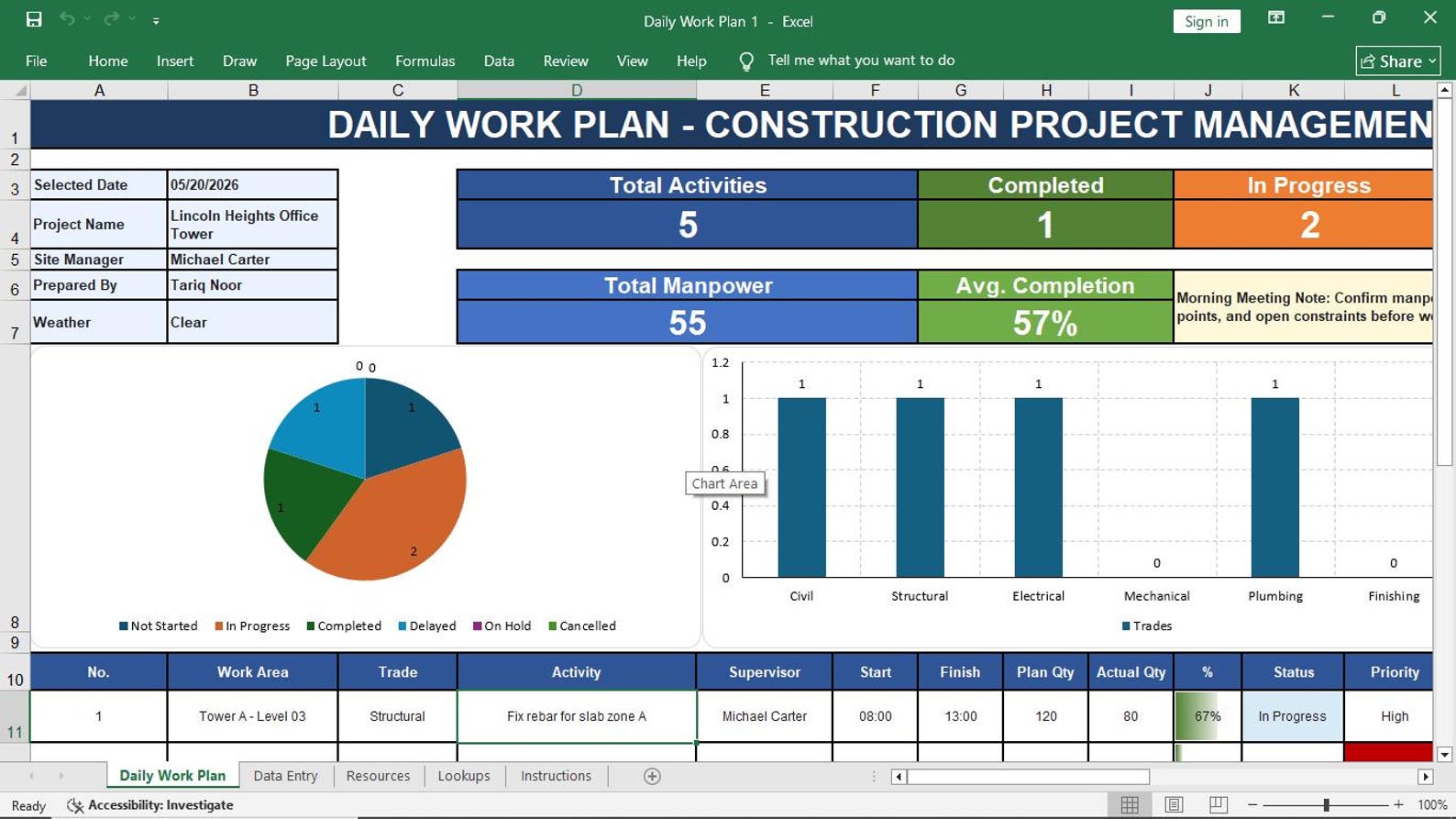This screenshot has height=819, width=1456.
Task: Zoom in with the plus button
Action: click(x=1398, y=805)
